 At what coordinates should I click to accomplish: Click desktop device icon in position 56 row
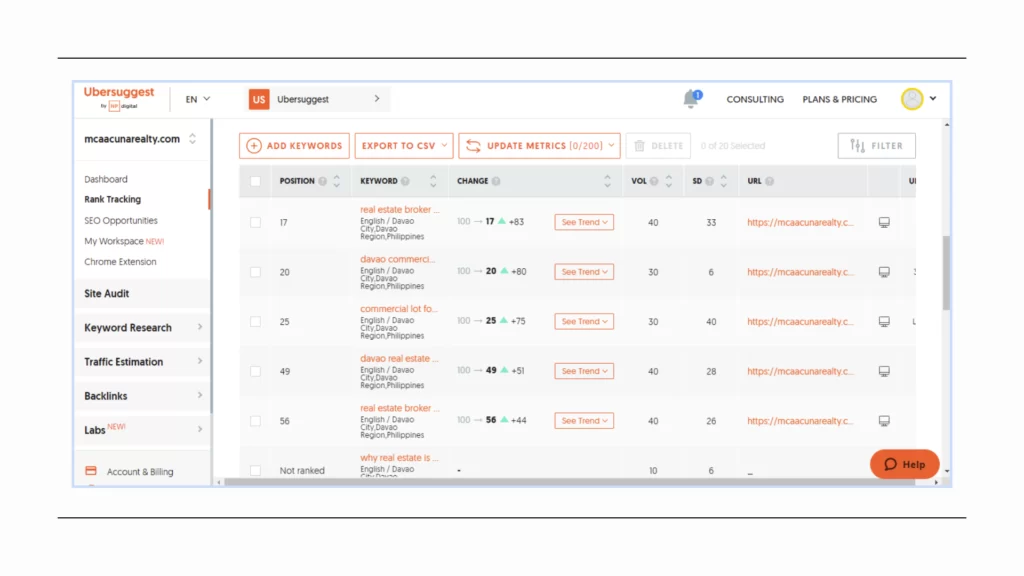(884, 421)
